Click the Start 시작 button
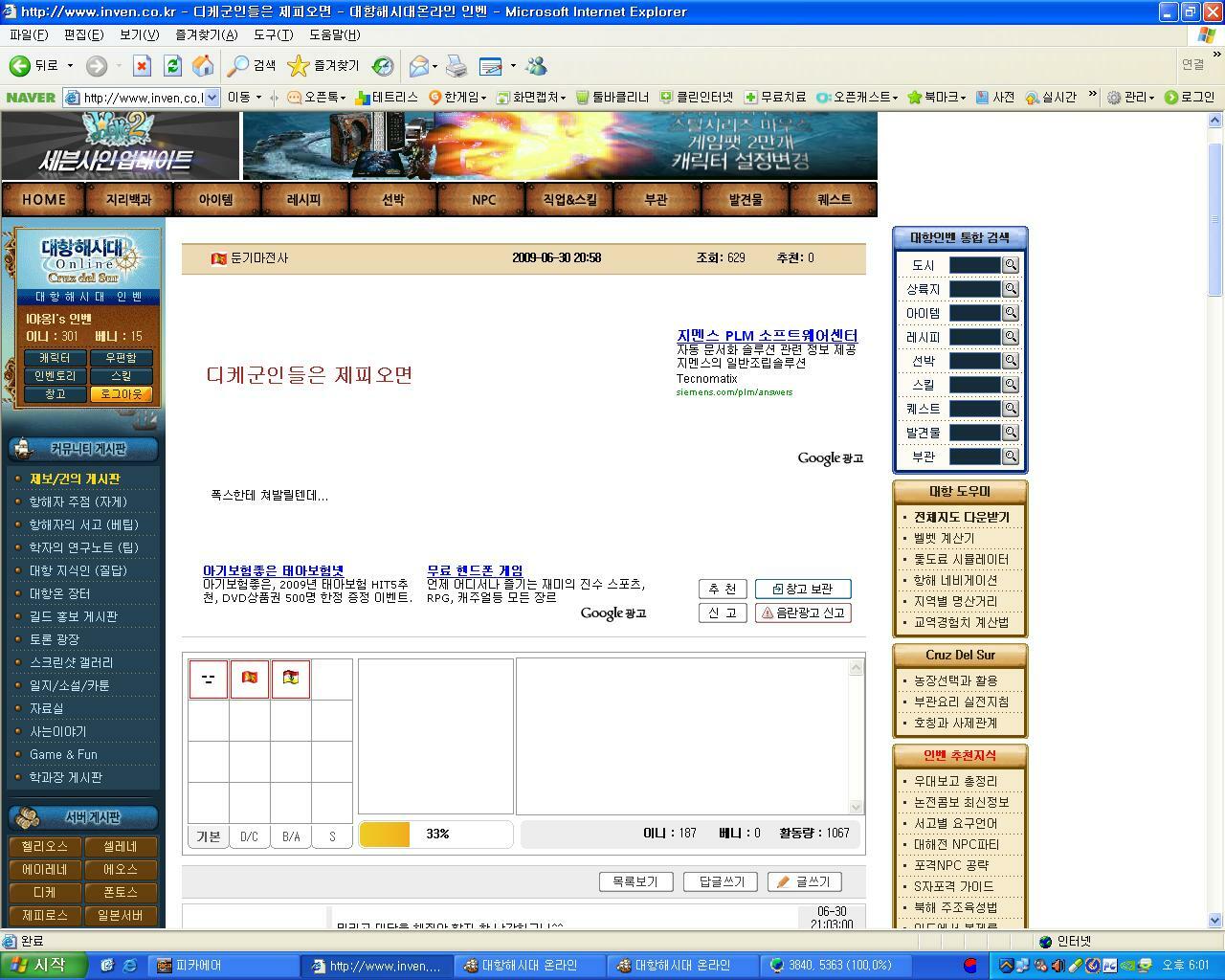The height and width of the screenshot is (980, 1225). coord(42,965)
